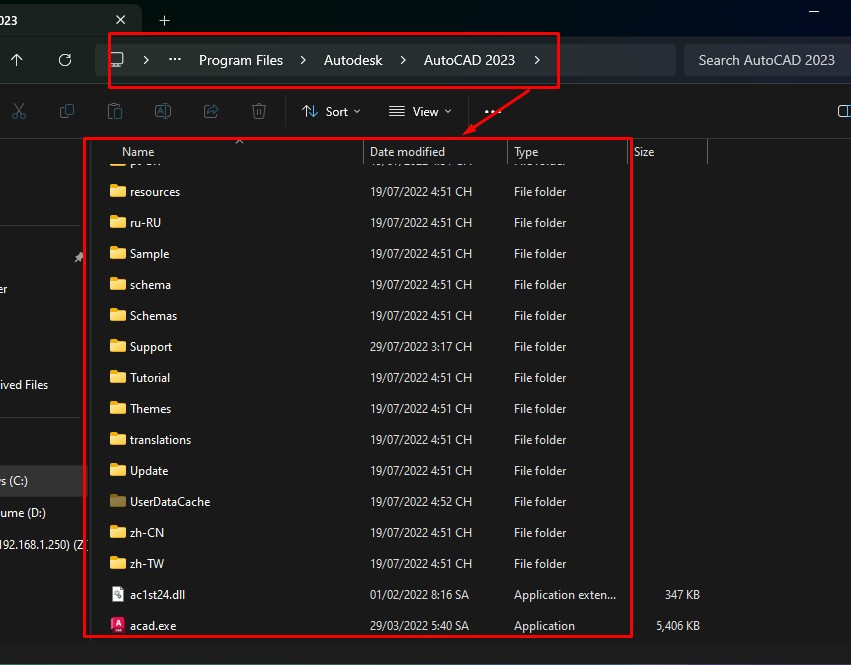Click the resources folder icon
The image size is (851, 665).
pos(118,191)
